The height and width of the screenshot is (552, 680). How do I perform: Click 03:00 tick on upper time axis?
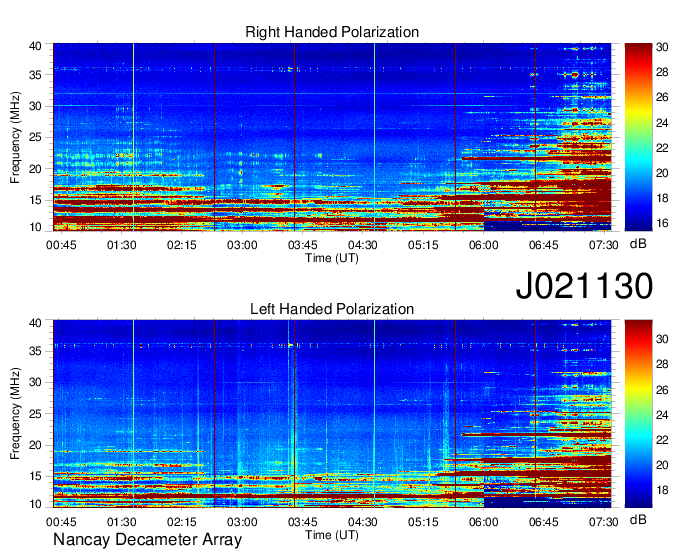coord(242,245)
